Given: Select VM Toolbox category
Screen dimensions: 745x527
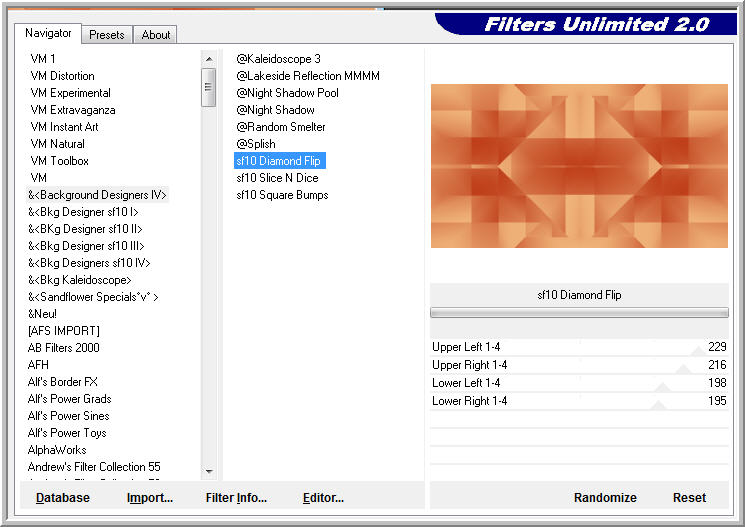Looking at the screenshot, I should [x=59, y=161].
